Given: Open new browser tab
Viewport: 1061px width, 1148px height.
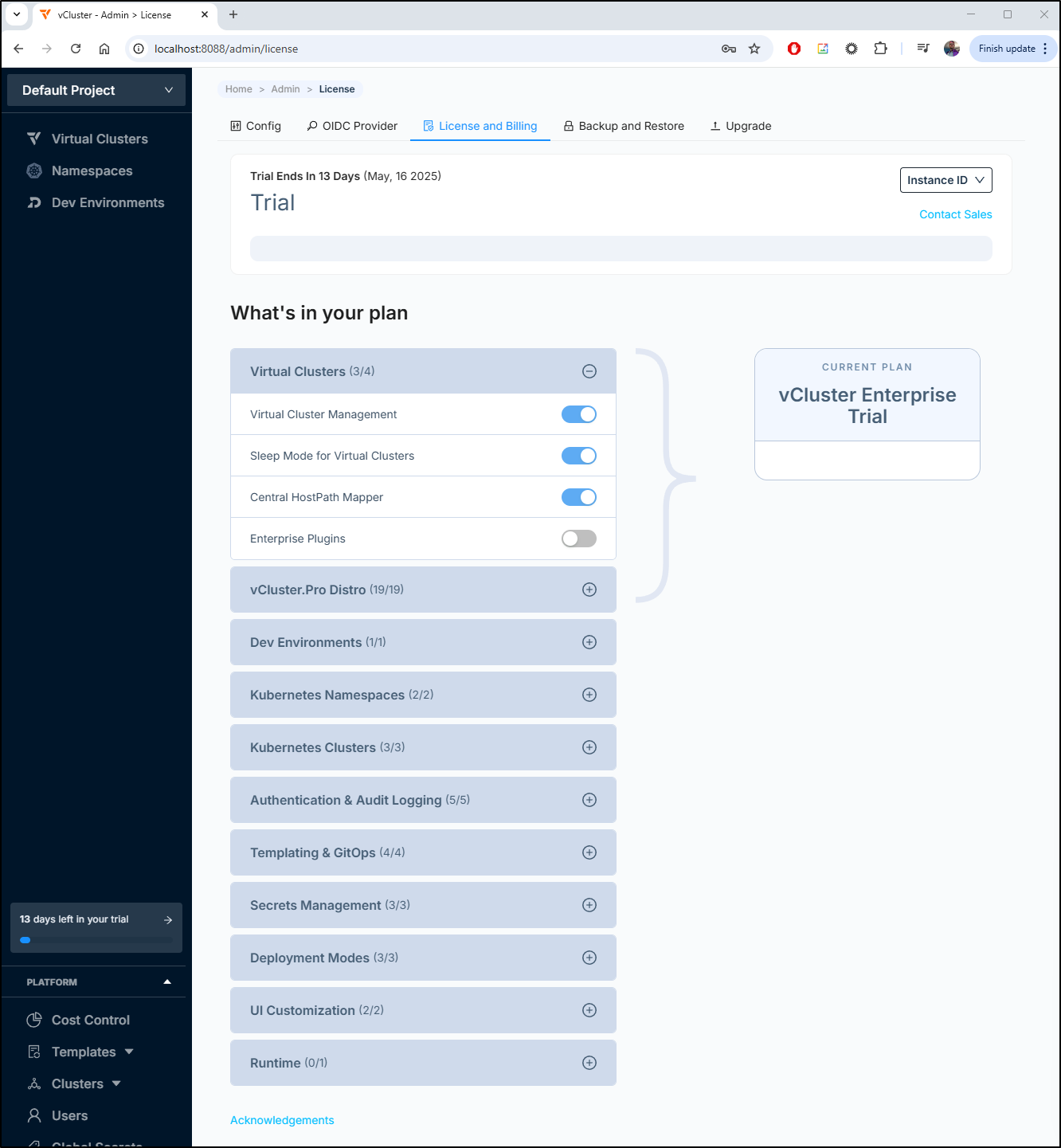Looking at the screenshot, I should tap(233, 14).
